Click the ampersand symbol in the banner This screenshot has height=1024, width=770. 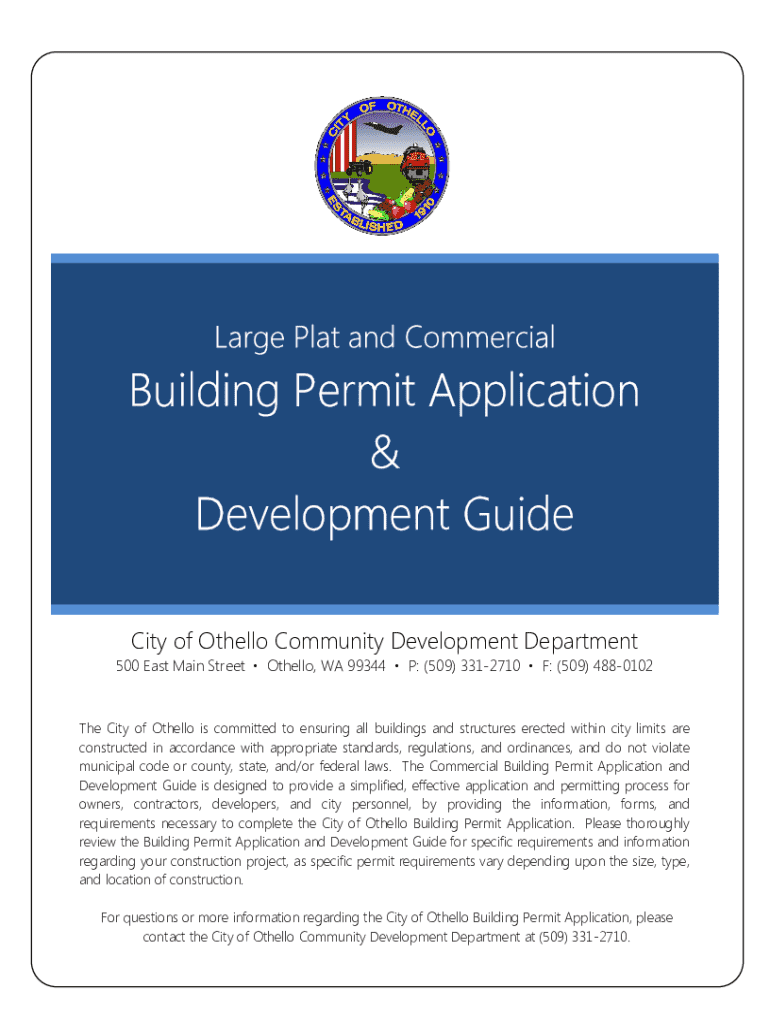pos(384,454)
